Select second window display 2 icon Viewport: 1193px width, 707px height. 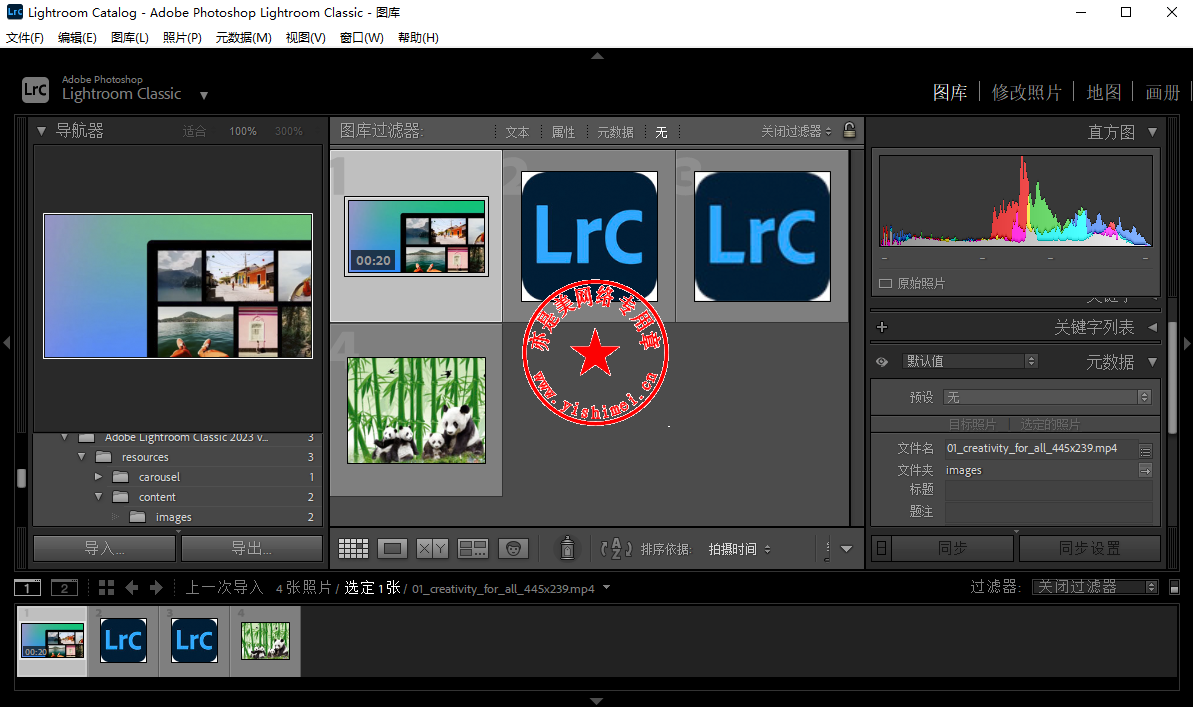pos(64,588)
